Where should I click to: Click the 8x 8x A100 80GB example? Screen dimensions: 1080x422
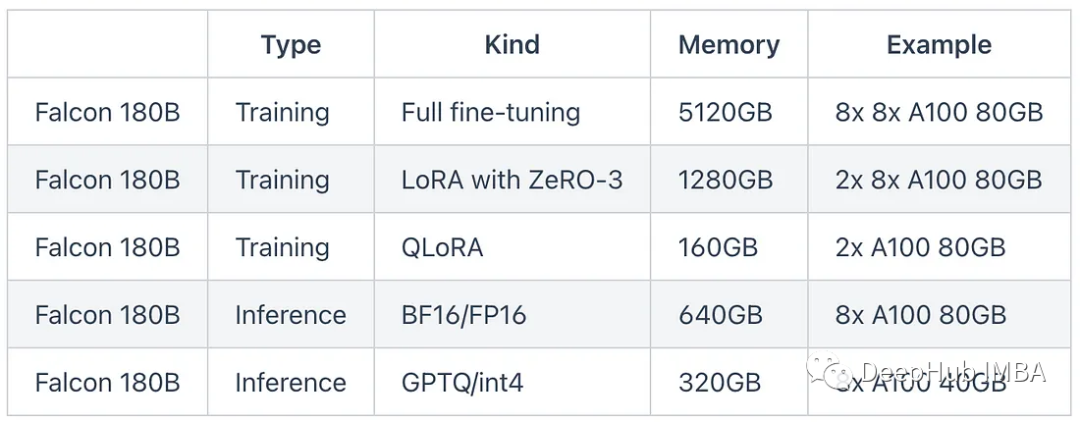coord(939,112)
